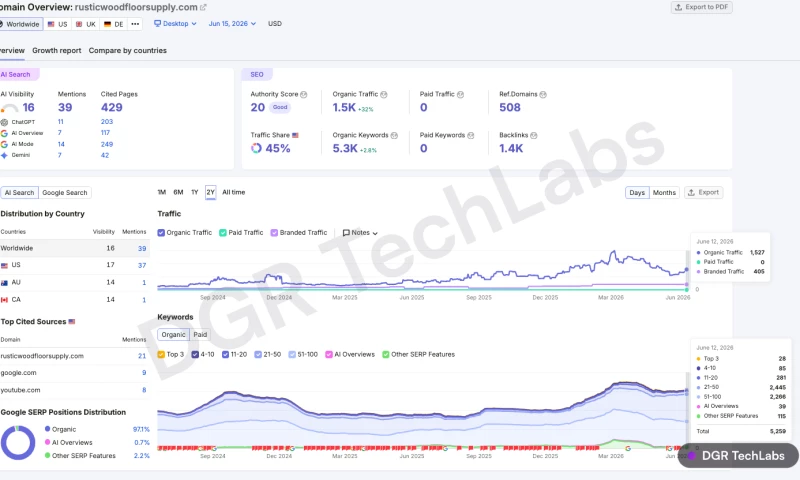Open the Notes dropdown
800x480 pixels.
(x=360, y=233)
